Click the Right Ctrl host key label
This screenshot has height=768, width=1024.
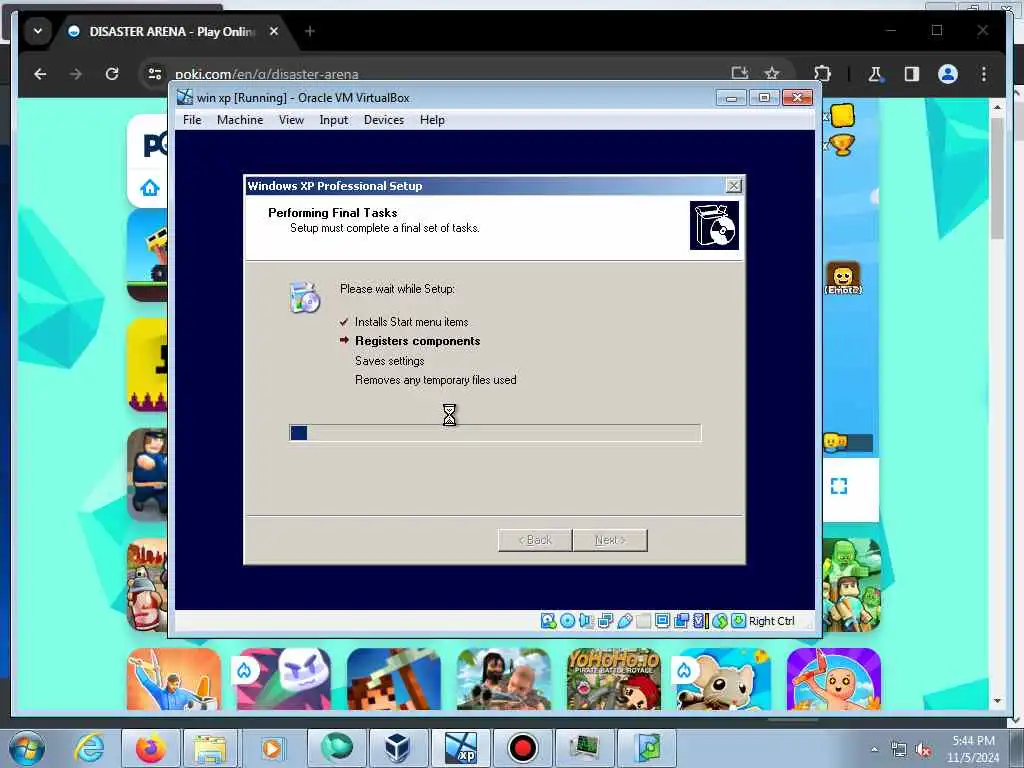[771, 621]
